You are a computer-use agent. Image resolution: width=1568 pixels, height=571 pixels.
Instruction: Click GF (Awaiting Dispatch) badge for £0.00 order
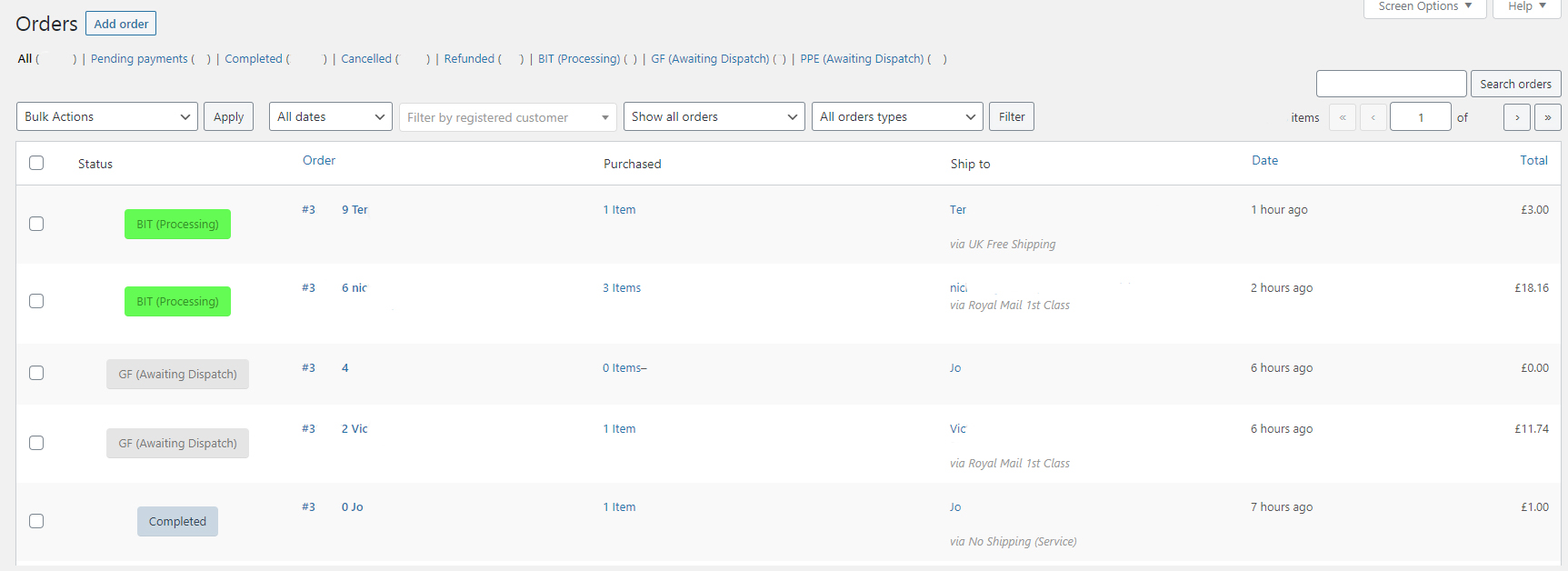coord(177,375)
